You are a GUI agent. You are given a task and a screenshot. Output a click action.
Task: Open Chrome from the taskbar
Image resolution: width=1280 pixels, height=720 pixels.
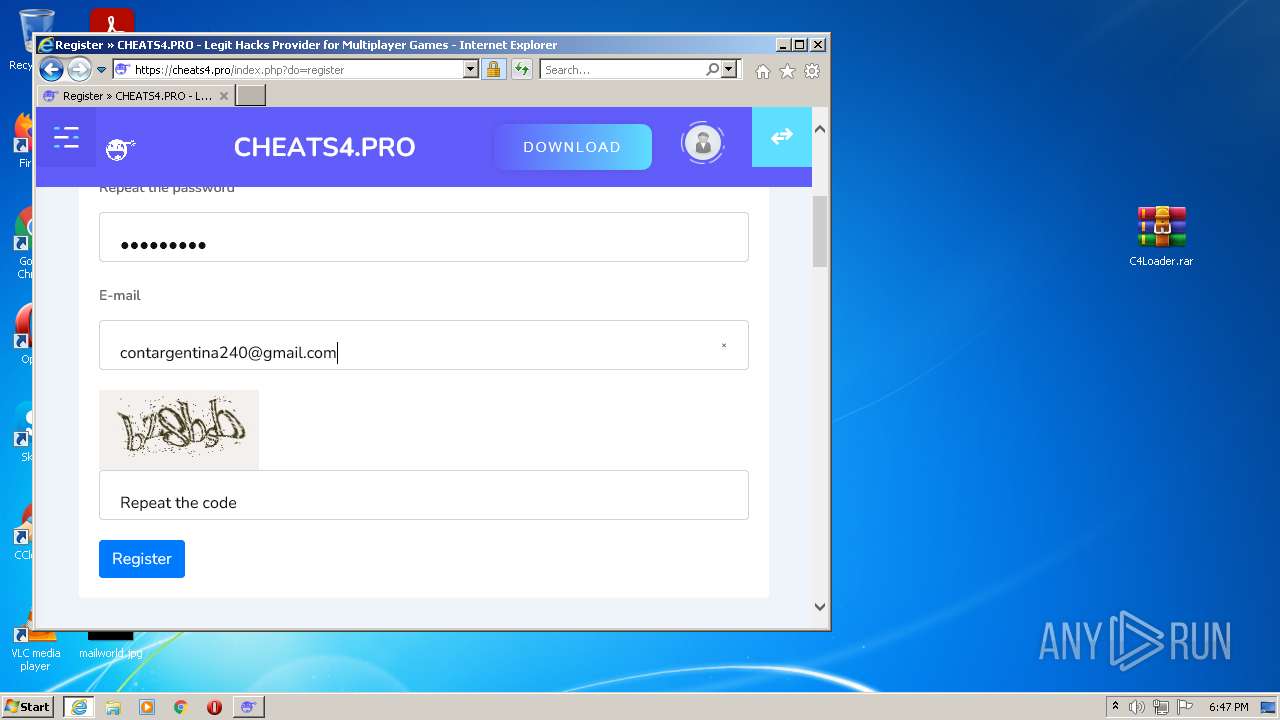pyautogui.click(x=181, y=707)
